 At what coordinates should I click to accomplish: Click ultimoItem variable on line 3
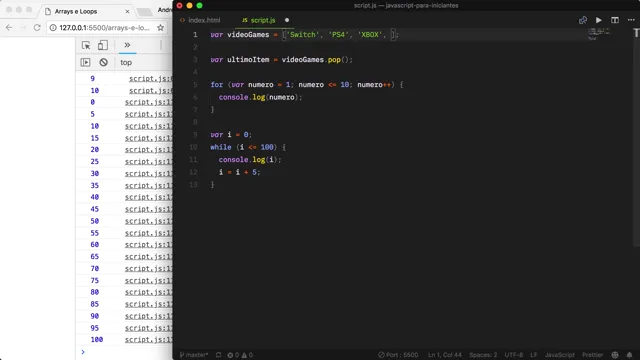(x=248, y=60)
